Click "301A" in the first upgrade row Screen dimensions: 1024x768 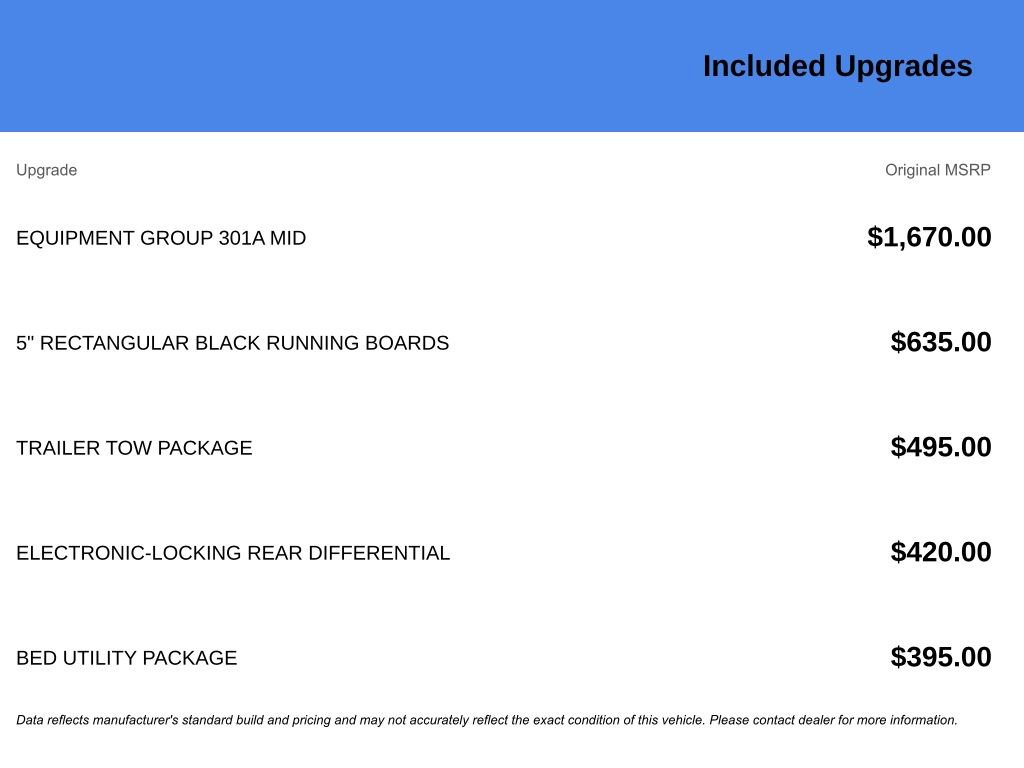tap(241, 238)
